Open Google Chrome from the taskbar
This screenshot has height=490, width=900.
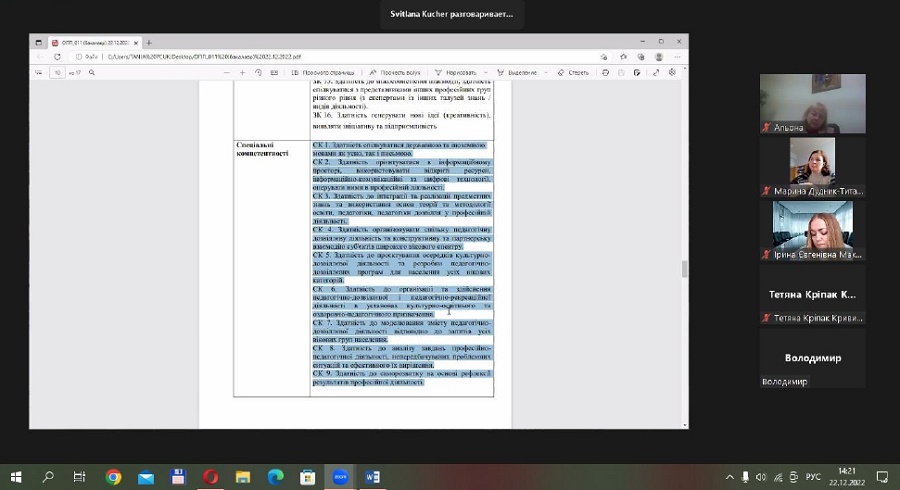click(113, 477)
